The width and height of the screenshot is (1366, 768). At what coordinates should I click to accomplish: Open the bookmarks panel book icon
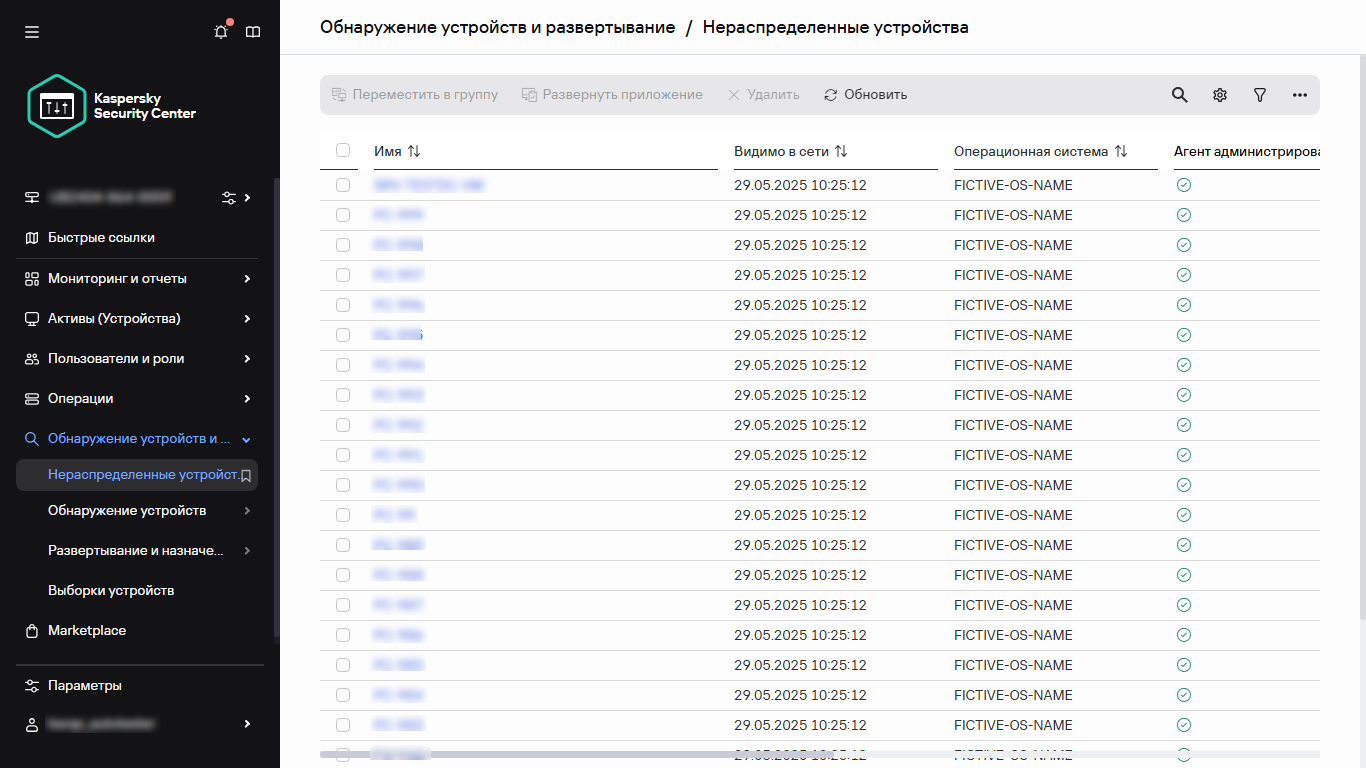(x=253, y=31)
